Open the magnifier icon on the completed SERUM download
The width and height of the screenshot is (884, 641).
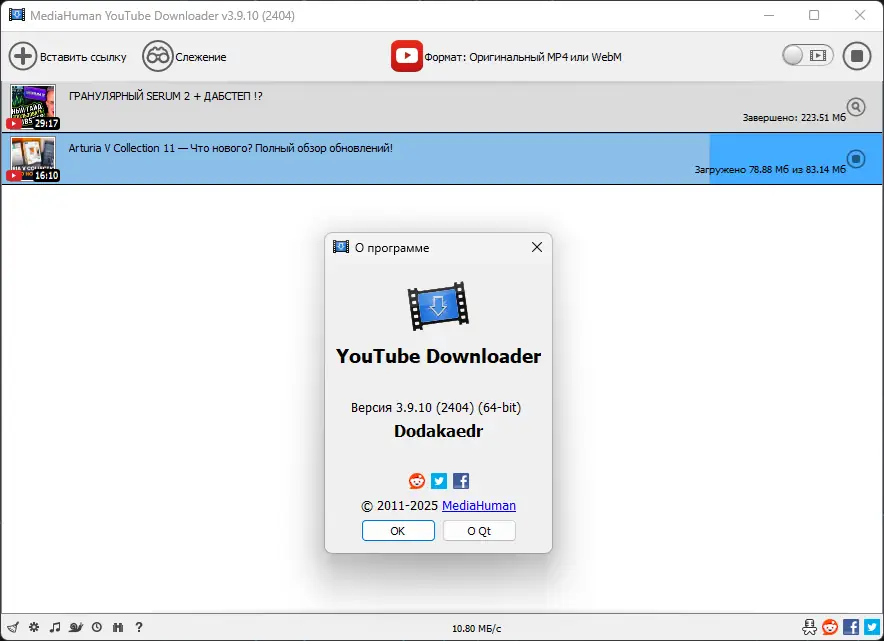[855, 104]
